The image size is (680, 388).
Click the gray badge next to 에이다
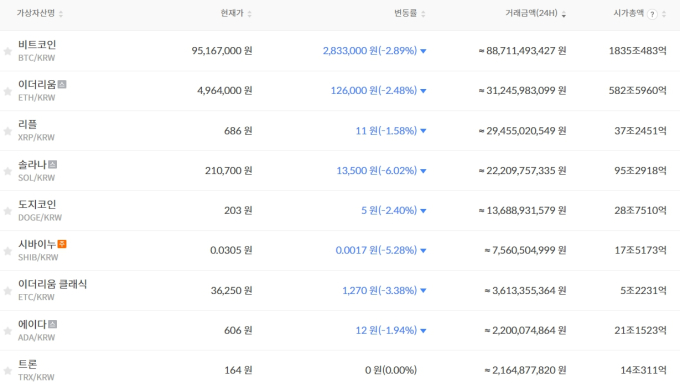(x=52, y=324)
